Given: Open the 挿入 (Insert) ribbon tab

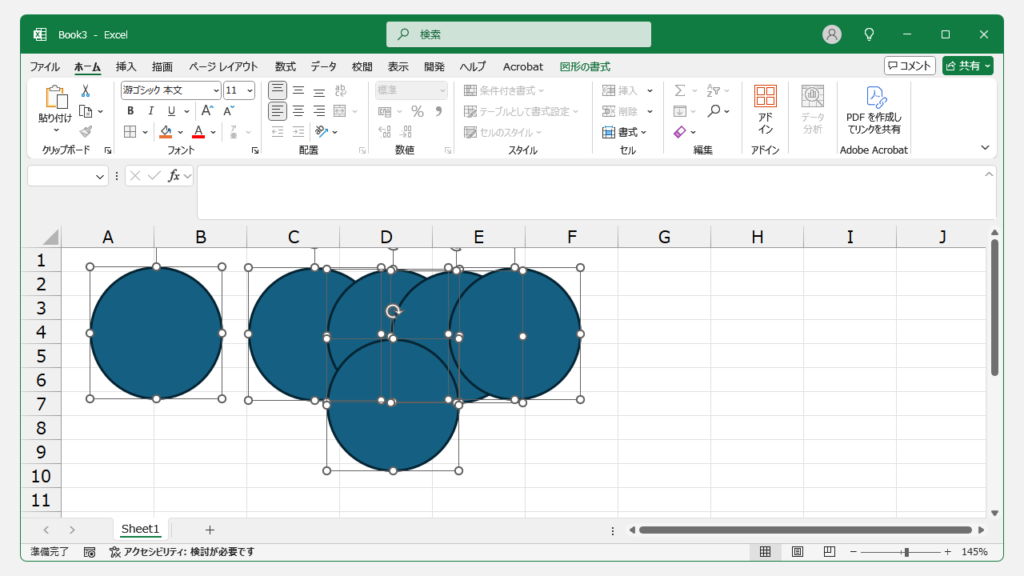Looking at the screenshot, I should (126, 67).
